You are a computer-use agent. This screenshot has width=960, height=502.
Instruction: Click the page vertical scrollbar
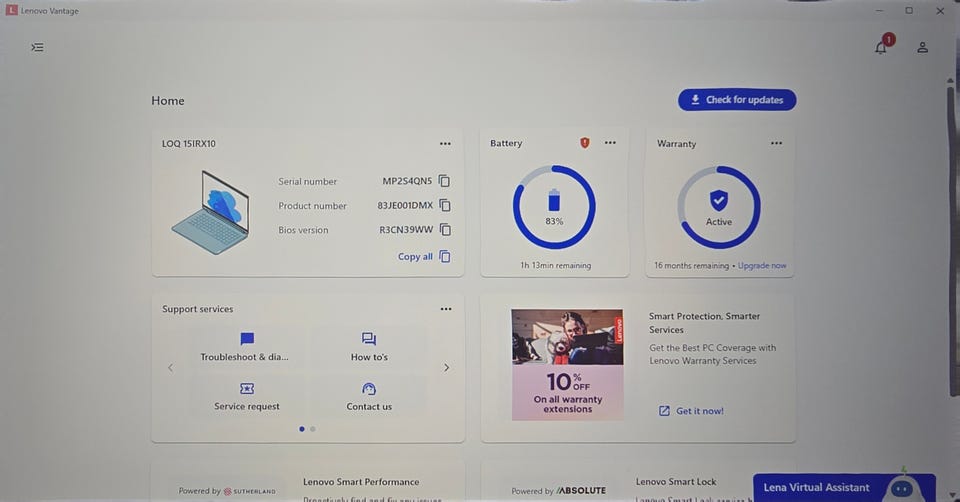(951, 242)
